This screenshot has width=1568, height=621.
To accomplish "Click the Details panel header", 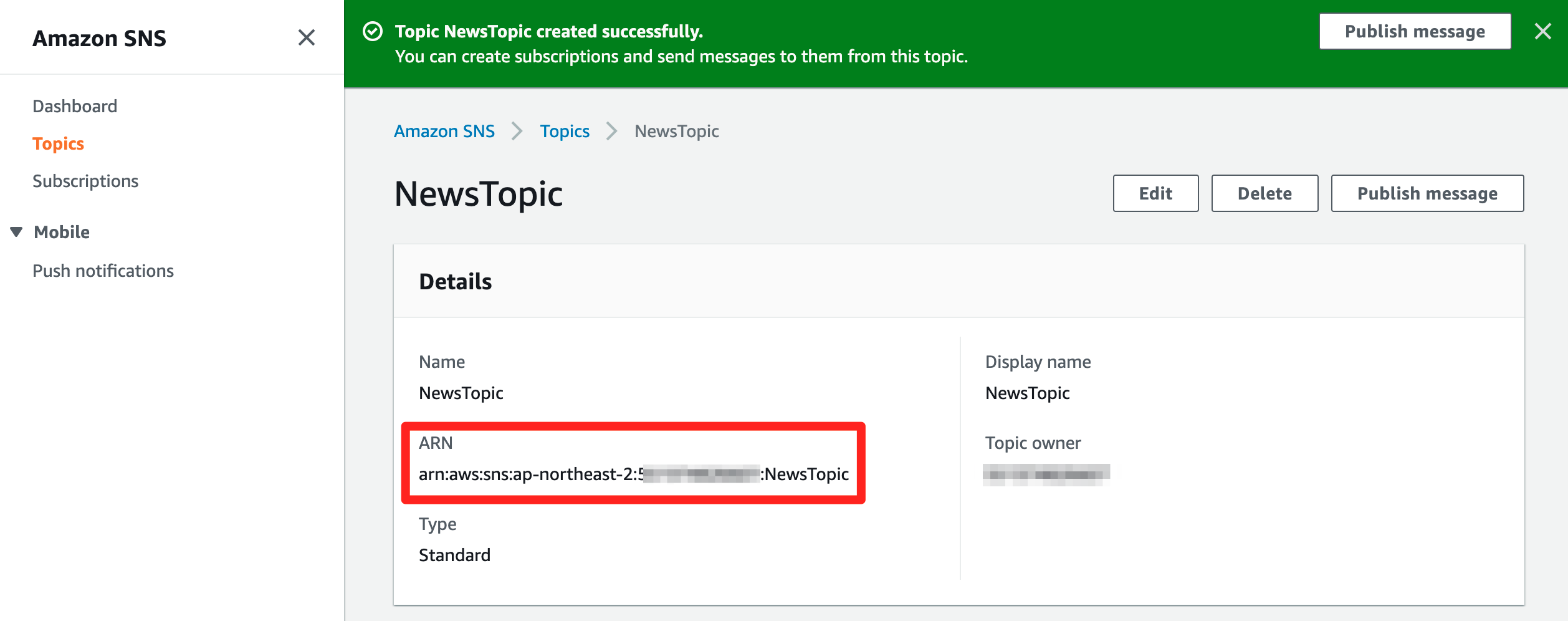I will pyautogui.click(x=958, y=281).
